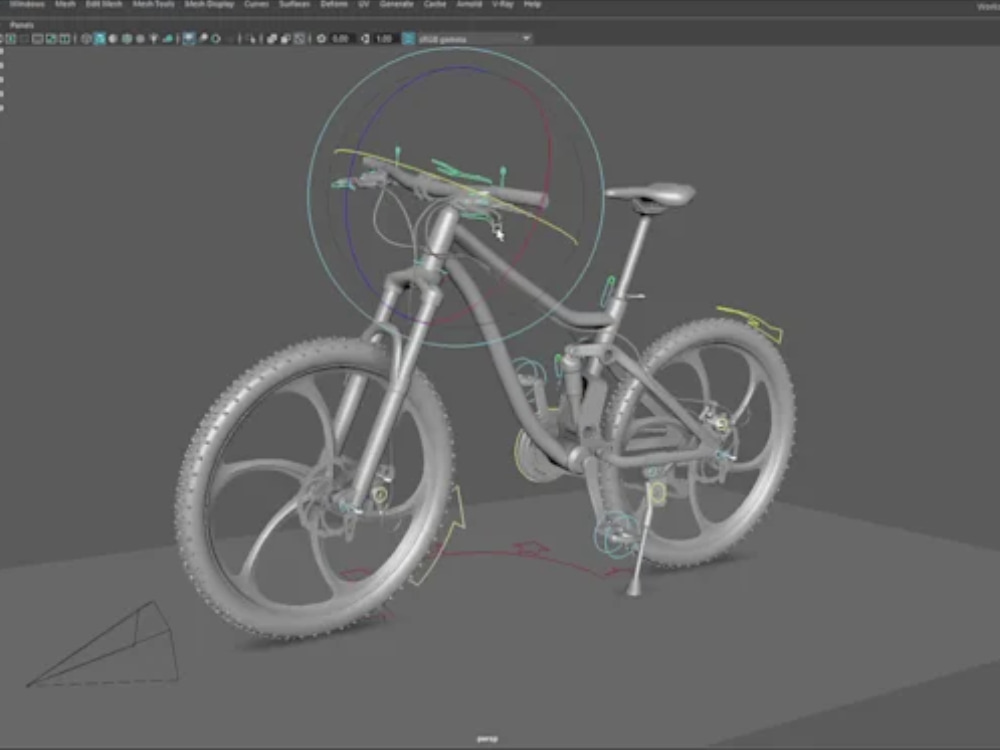Image resolution: width=1000 pixels, height=750 pixels.
Task: Open the Deform menu
Action: point(334,4)
